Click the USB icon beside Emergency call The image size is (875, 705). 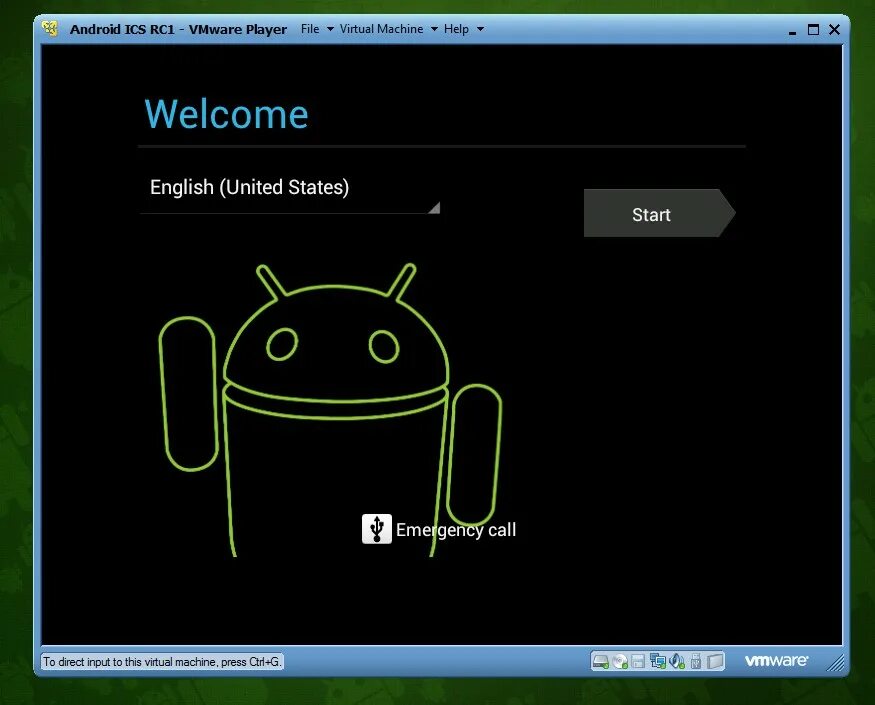[377, 529]
